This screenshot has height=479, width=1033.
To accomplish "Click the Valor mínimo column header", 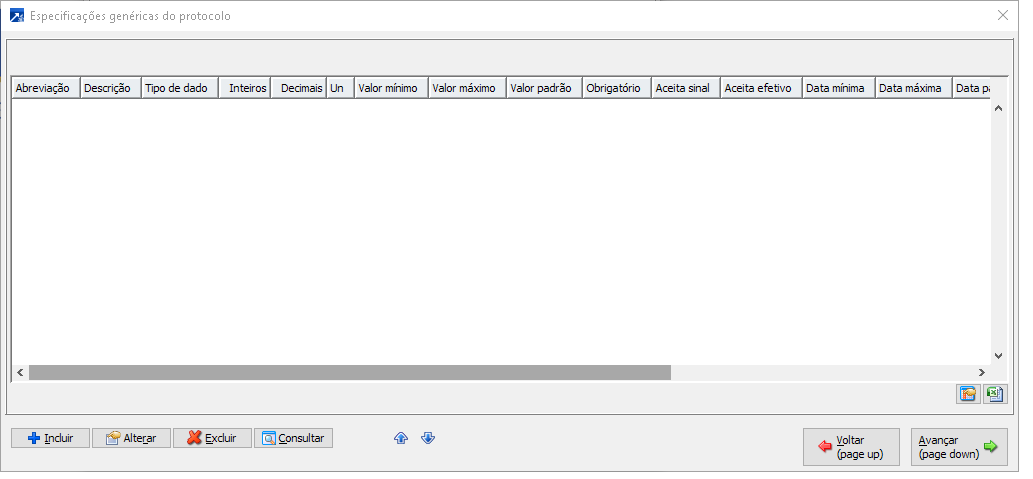I will pos(391,88).
